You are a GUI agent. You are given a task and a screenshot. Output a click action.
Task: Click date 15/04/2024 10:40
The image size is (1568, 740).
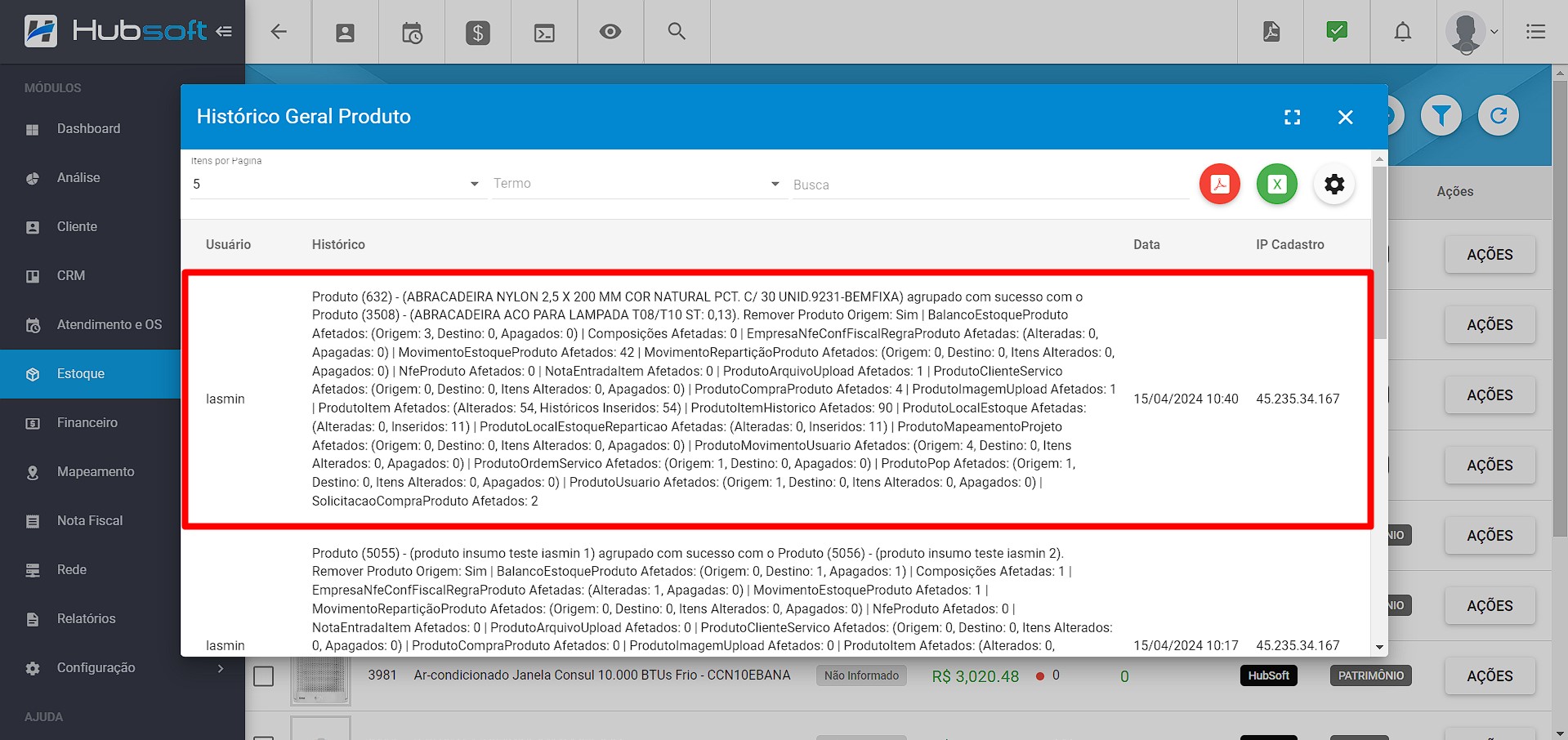1186,399
